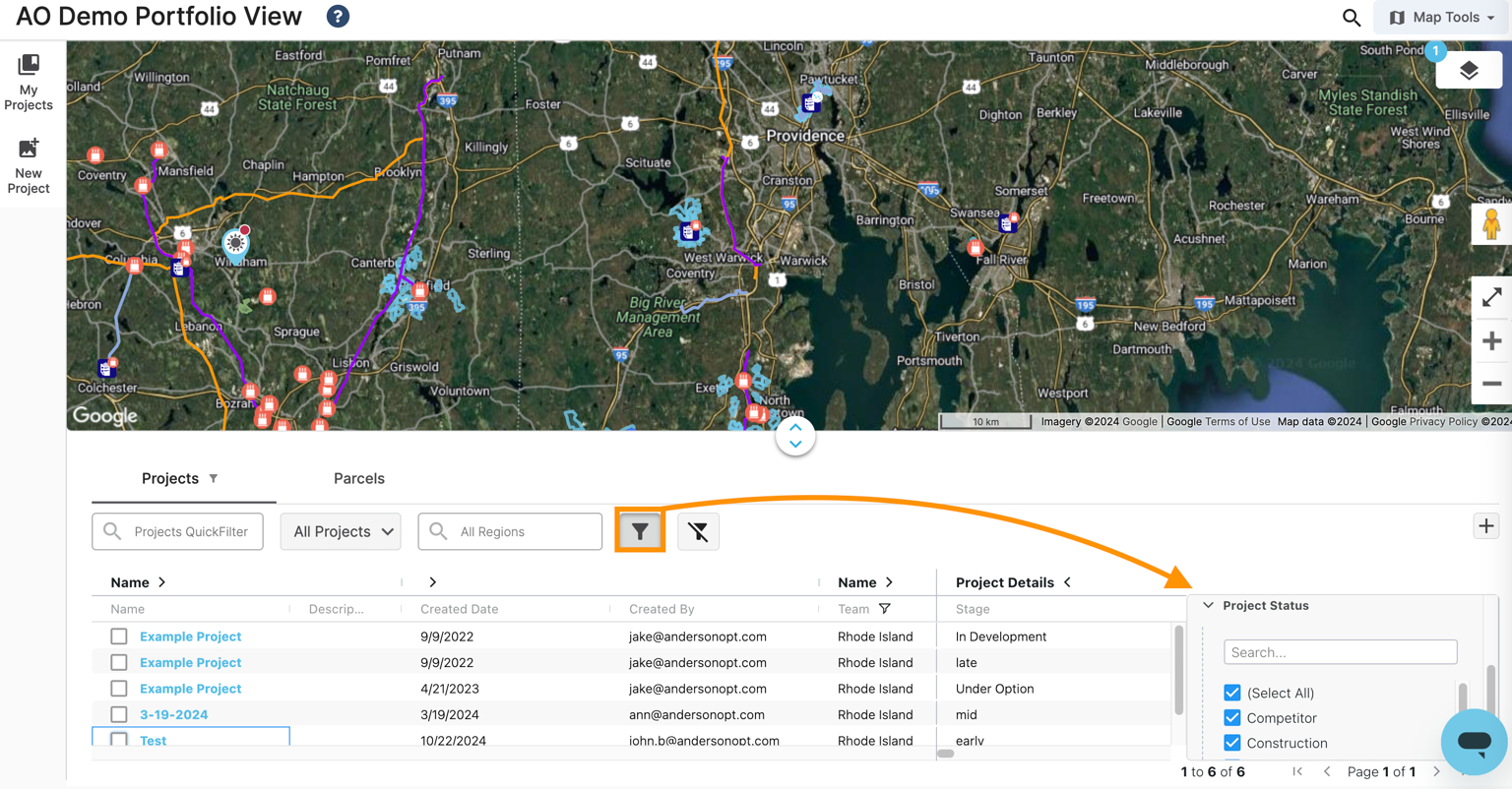Zoom in with the map plus icon
Image resolution: width=1512 pixels, height=789 pixels.
pyautogui.click(x=1491, y=341)
